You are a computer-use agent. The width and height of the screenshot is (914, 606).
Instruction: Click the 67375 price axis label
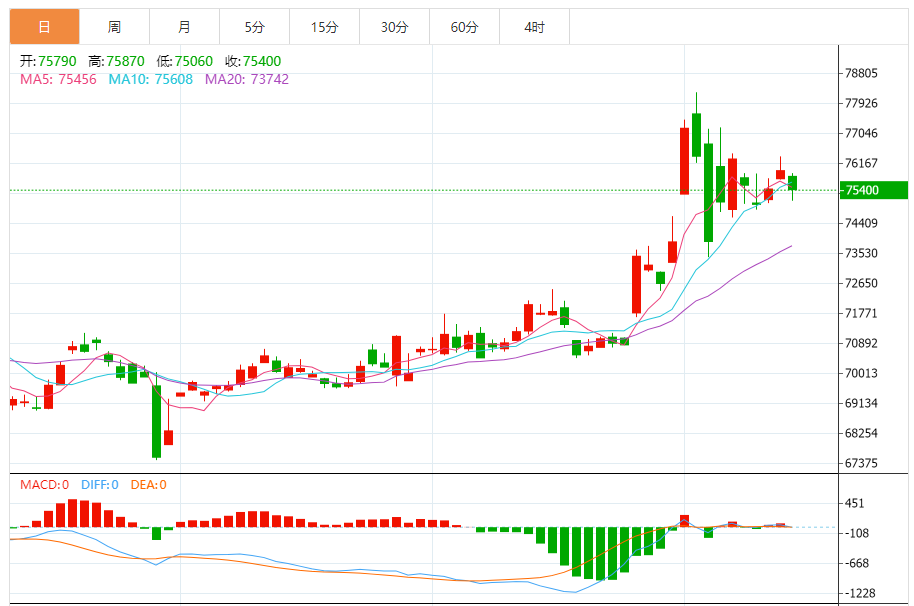point(861,463)
